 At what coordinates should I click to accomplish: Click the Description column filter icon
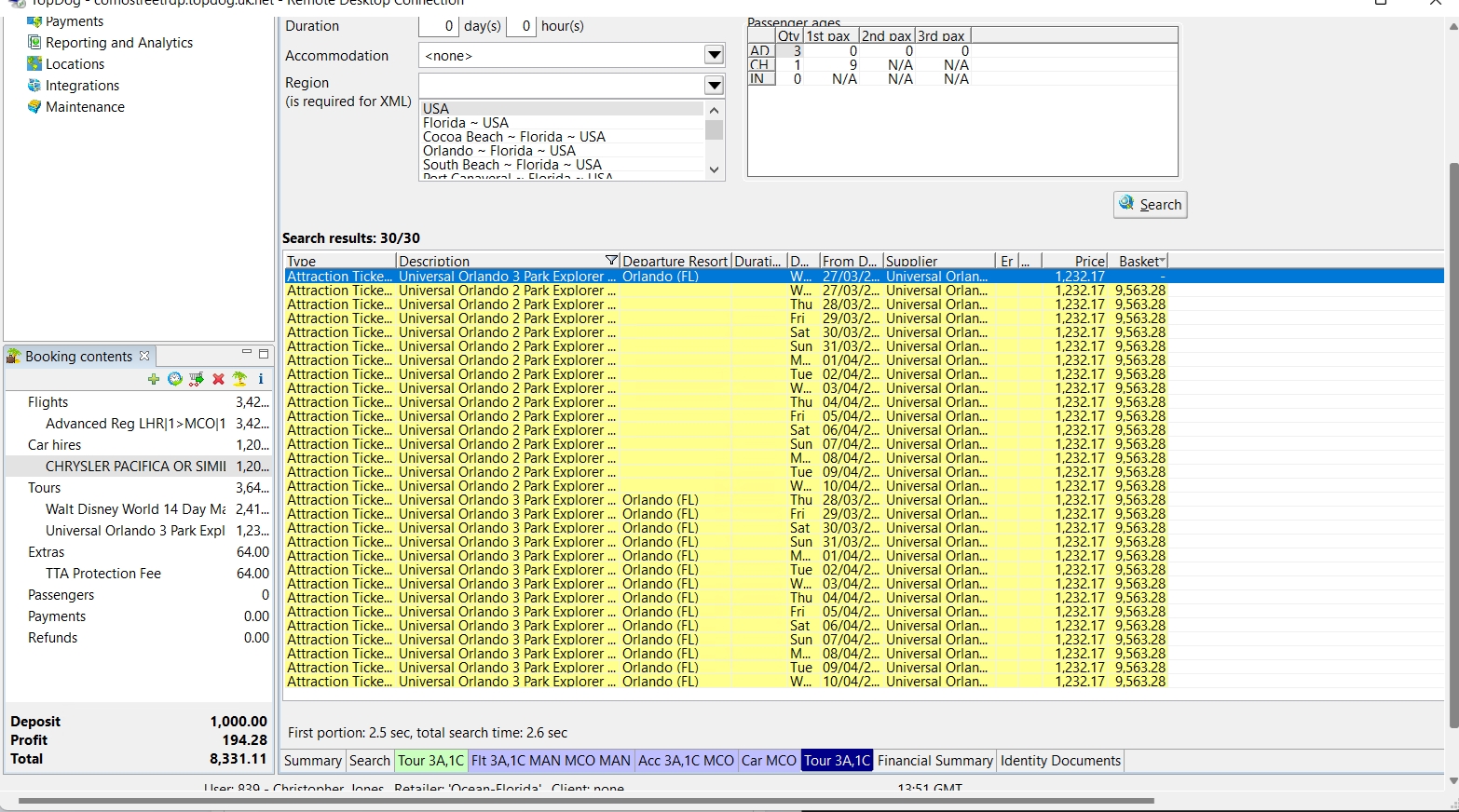[x=611, y=261]
